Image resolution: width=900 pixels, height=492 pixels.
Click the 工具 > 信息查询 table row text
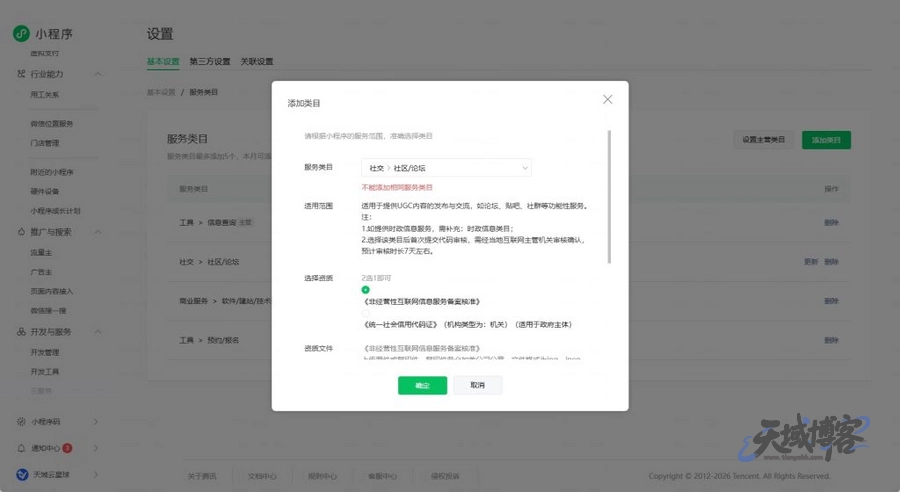[208, 222]
